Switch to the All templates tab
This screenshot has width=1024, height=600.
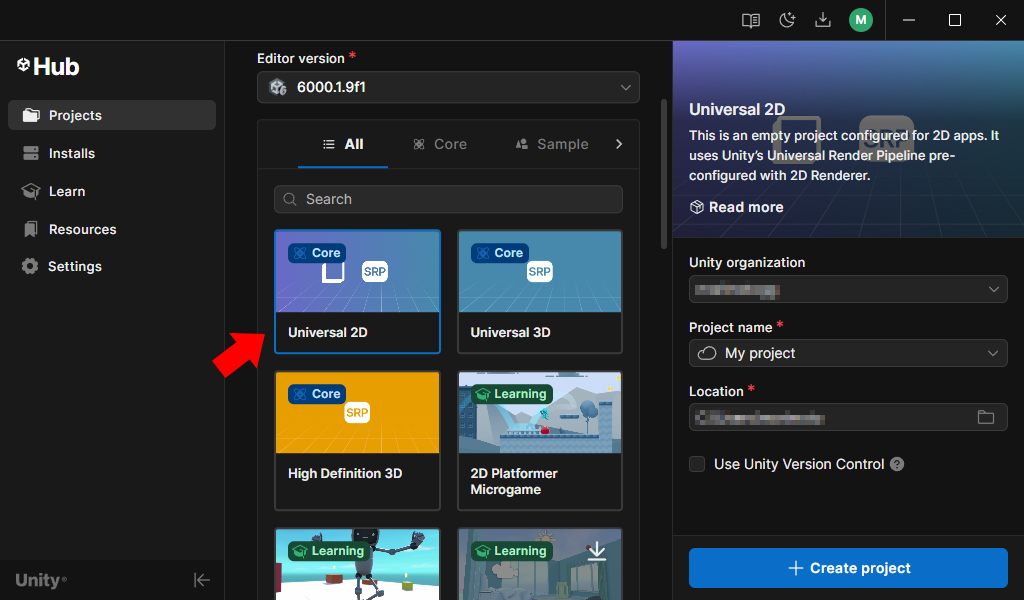[x=343, y=144]
